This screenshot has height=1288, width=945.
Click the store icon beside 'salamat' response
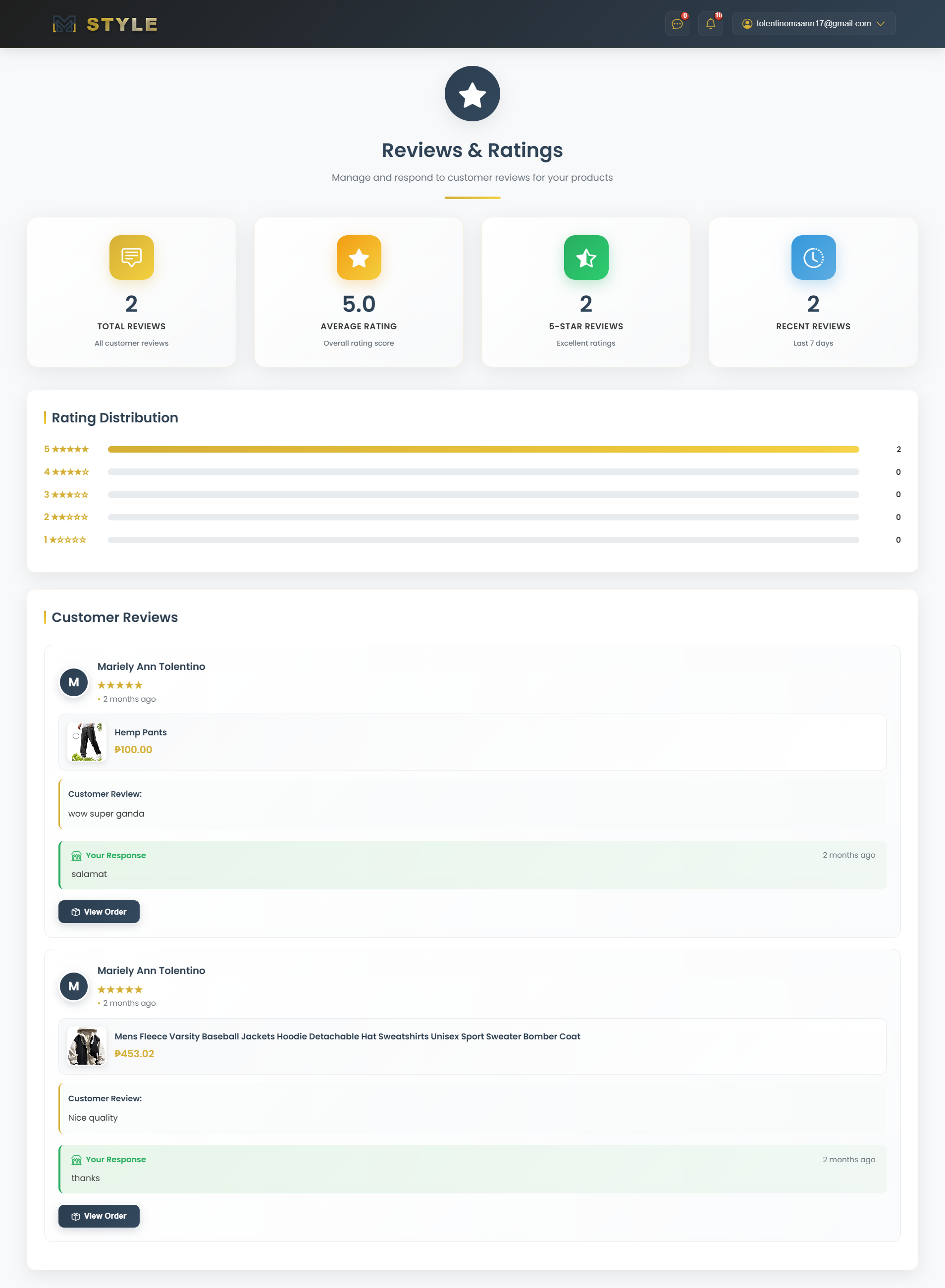click(x=76, y=856)
